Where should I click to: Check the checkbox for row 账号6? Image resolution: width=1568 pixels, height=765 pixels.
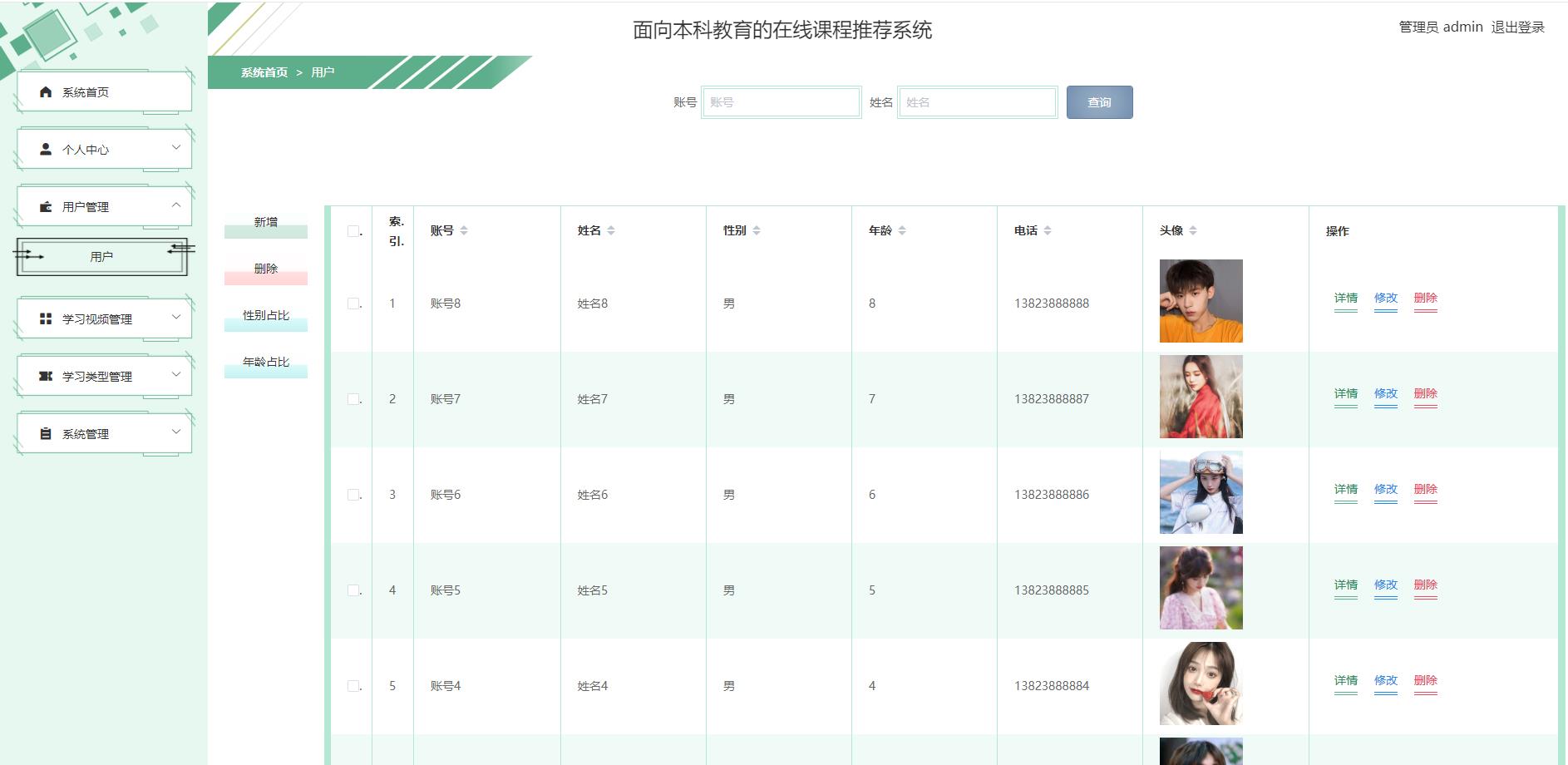pyautogui.click(x=353, y=495)
